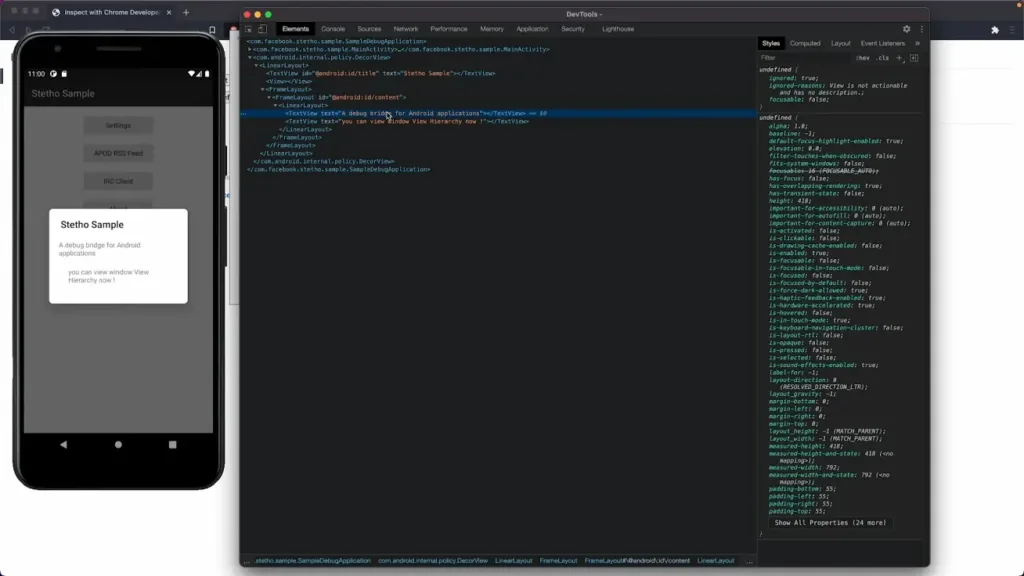Select the DecorView breadcrumb
Screen dimensions: 1024x576
point(433,560)
